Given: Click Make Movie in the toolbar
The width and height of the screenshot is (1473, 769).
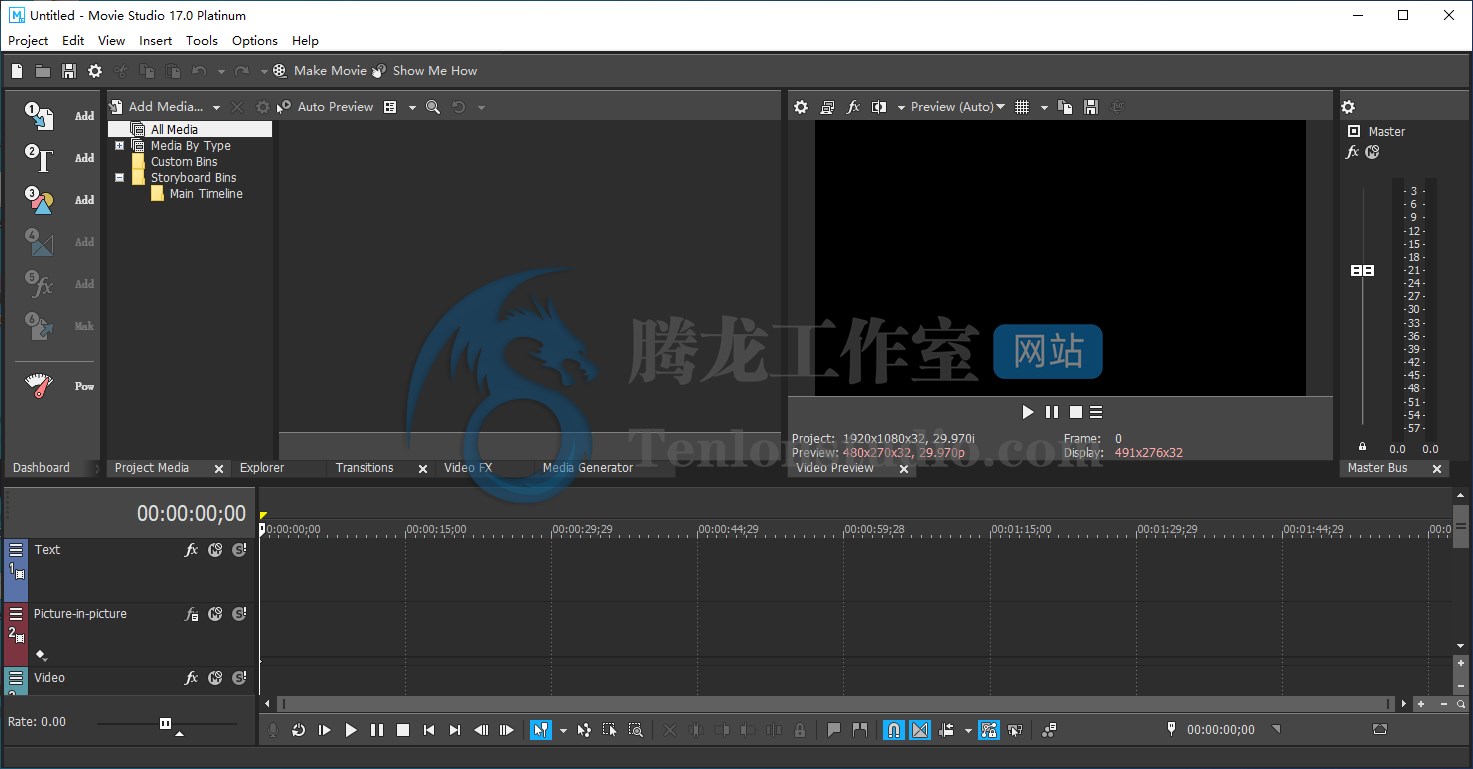Looking at the screenshot, I should (x=320, y=71).
